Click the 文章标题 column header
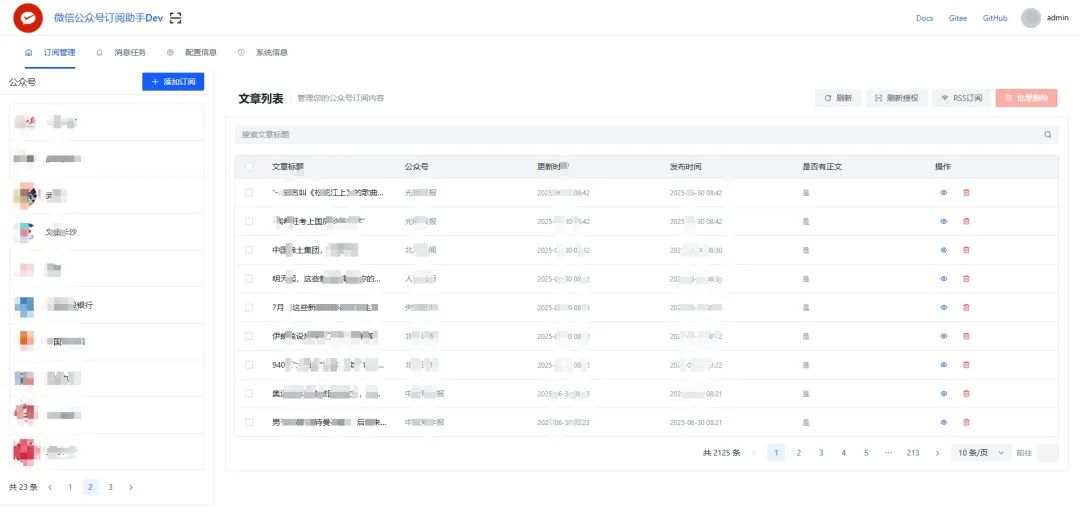 point(288,167)
